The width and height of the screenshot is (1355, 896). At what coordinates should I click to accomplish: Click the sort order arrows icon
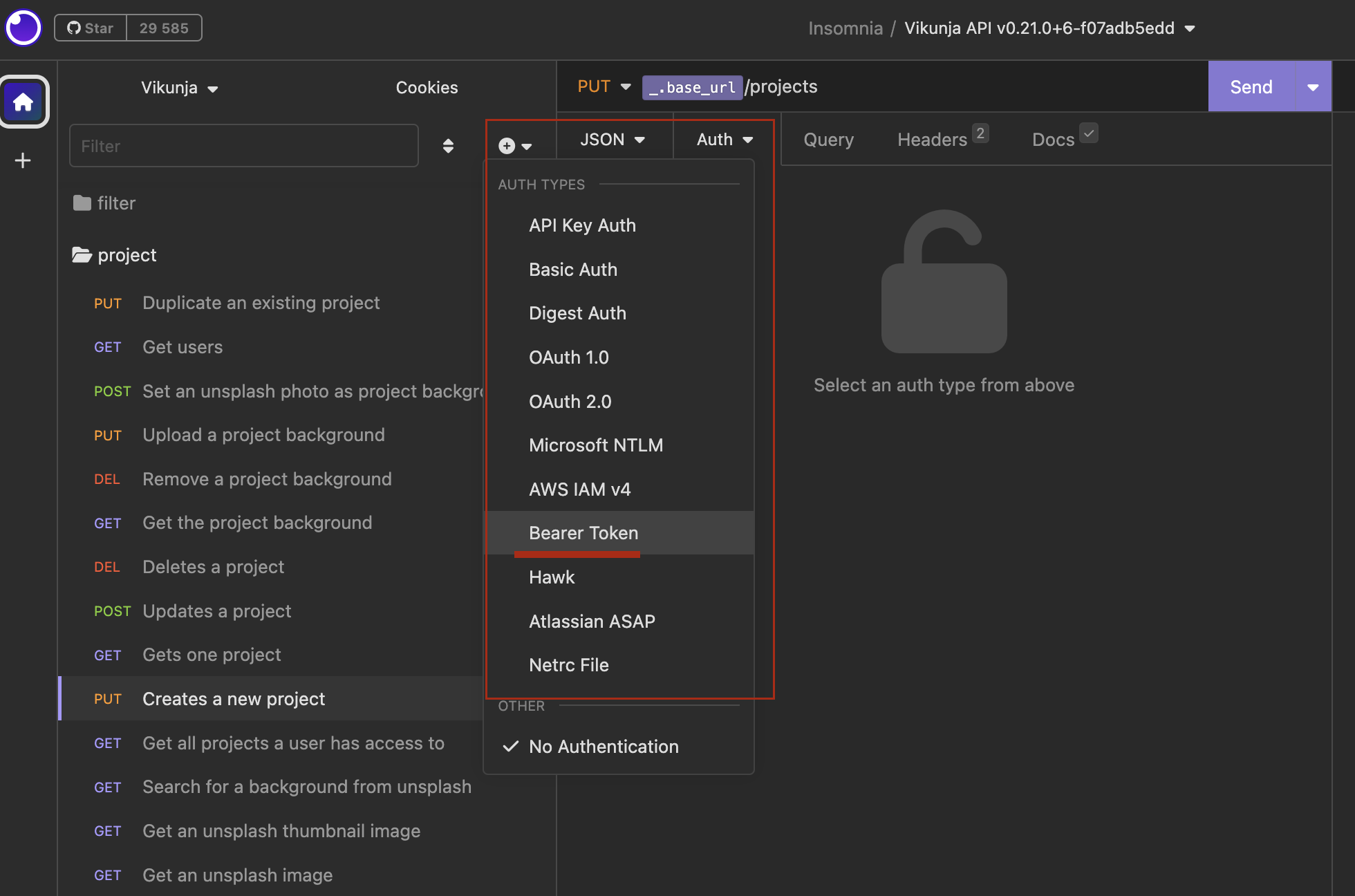pyautogui.click(x=448, y=146)
